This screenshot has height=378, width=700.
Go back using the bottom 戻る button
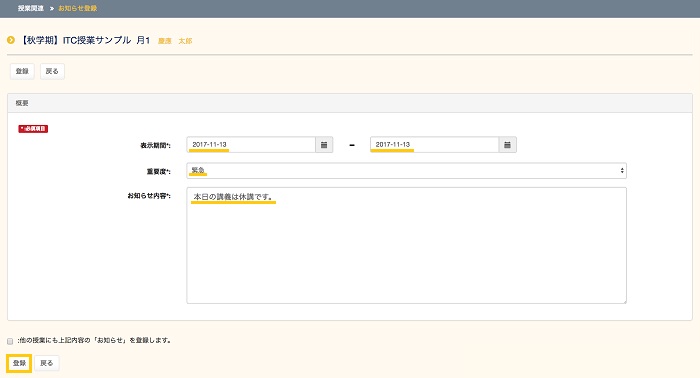47,363
